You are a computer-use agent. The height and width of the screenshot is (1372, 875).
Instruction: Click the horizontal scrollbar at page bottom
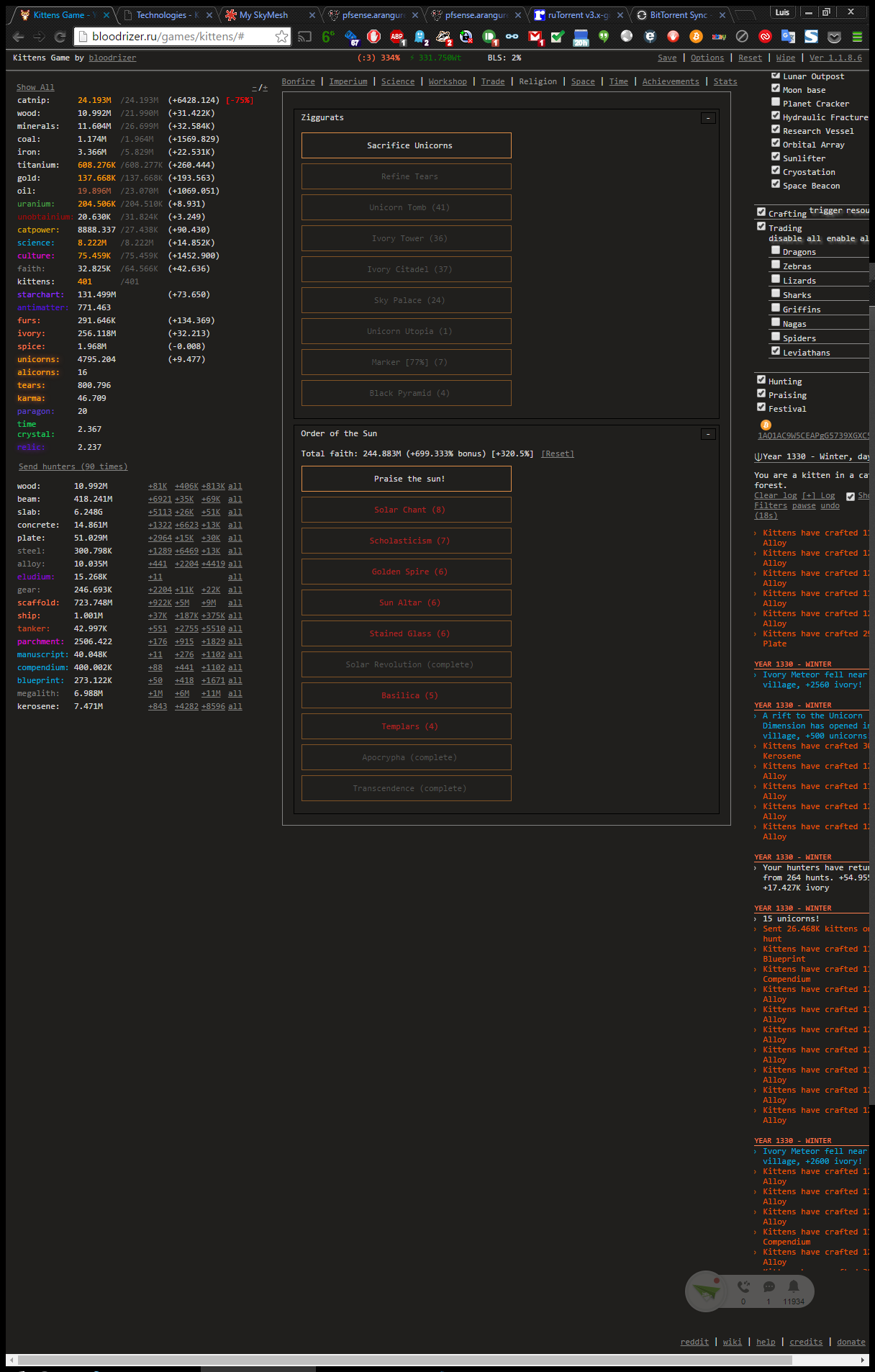pos(404,1360)
